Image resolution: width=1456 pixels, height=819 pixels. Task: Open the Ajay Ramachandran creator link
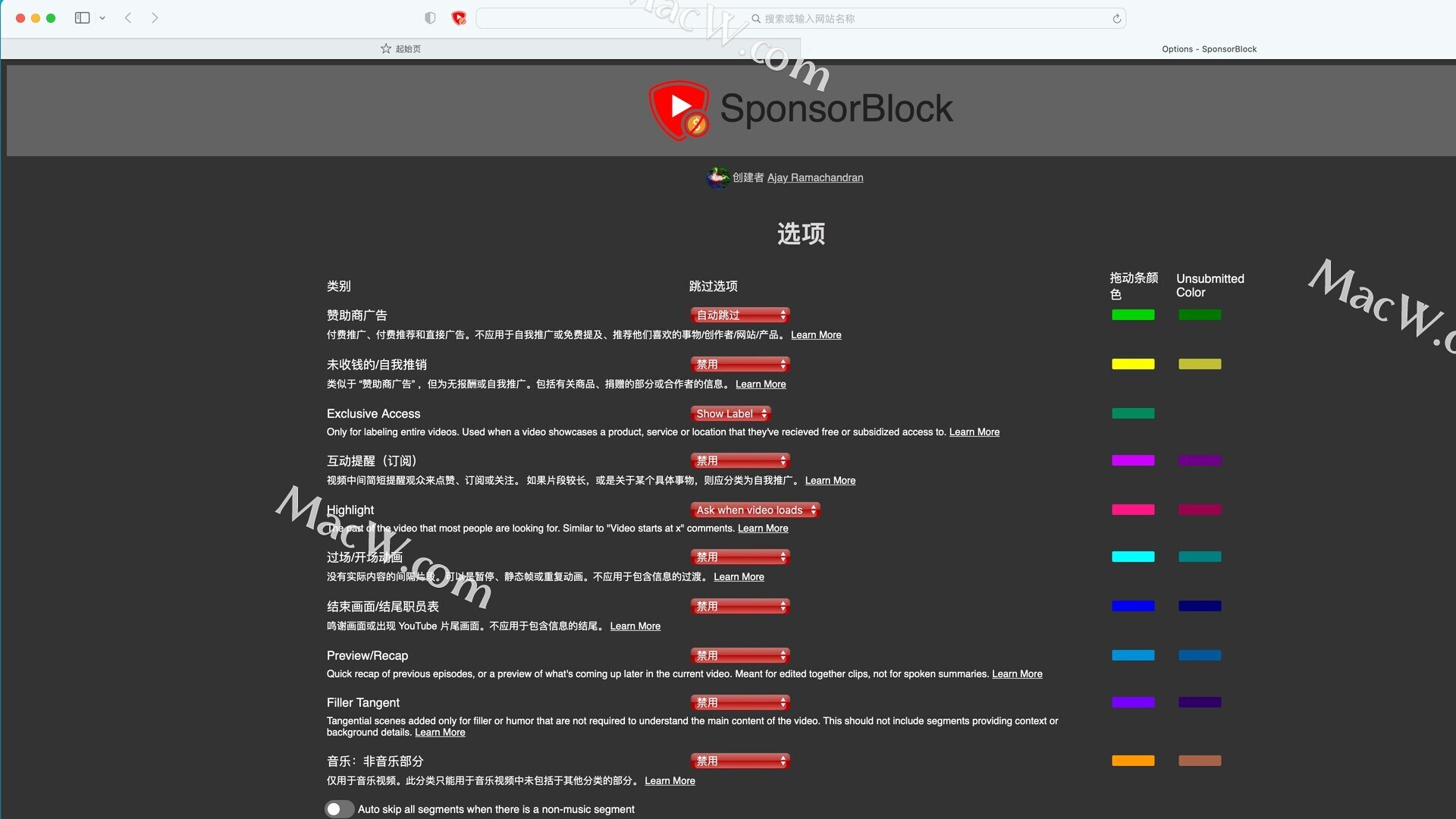tap(815, 177)
